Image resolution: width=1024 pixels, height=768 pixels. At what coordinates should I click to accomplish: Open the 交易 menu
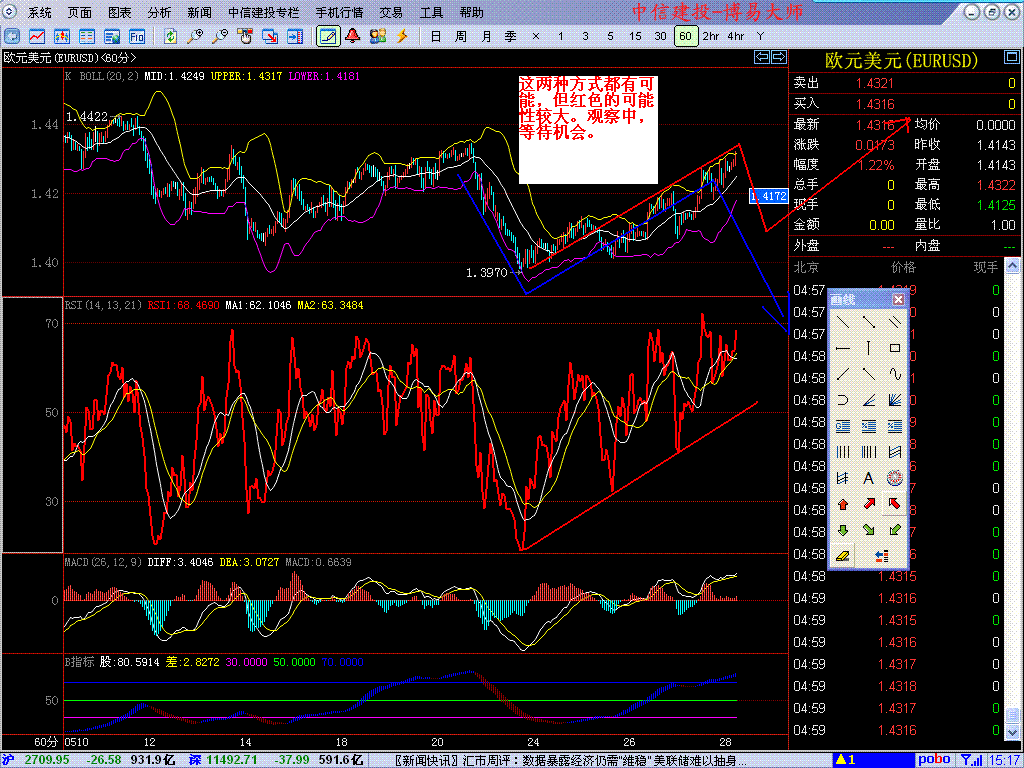click(x=391, y=12)
